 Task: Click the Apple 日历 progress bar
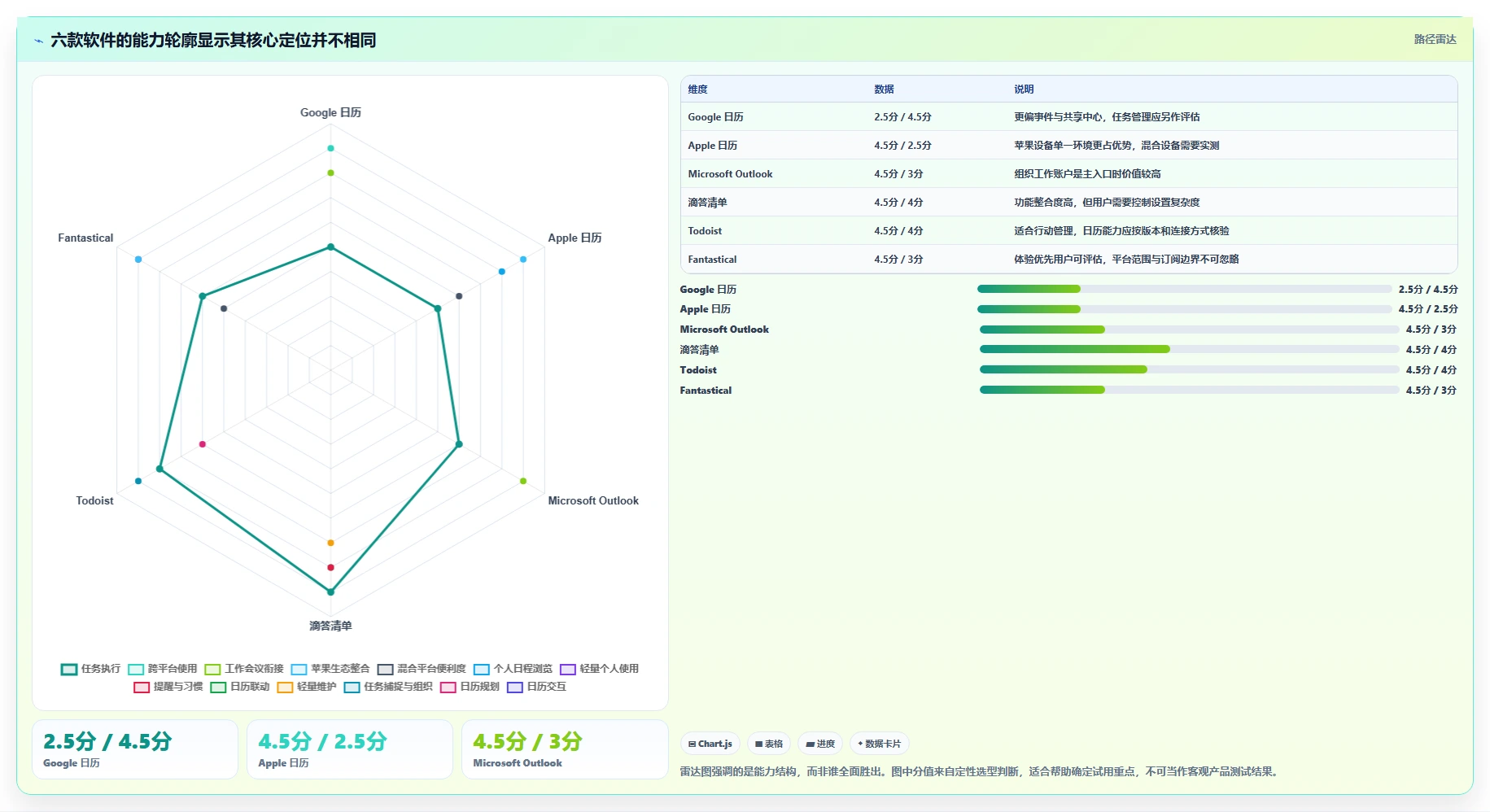click(x=1184, y=309)
